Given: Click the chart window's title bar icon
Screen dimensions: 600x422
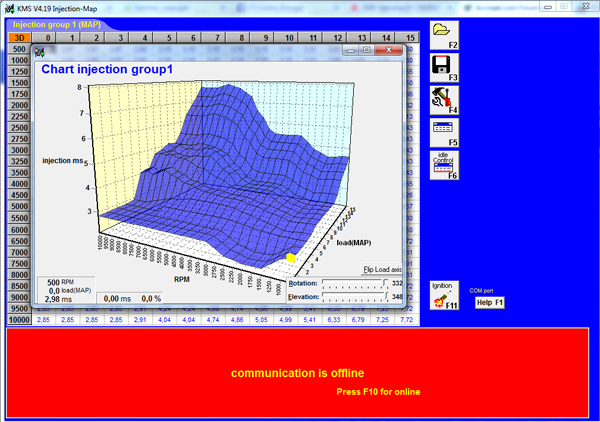Looking at the screenshot, I should tap(40, 51).
